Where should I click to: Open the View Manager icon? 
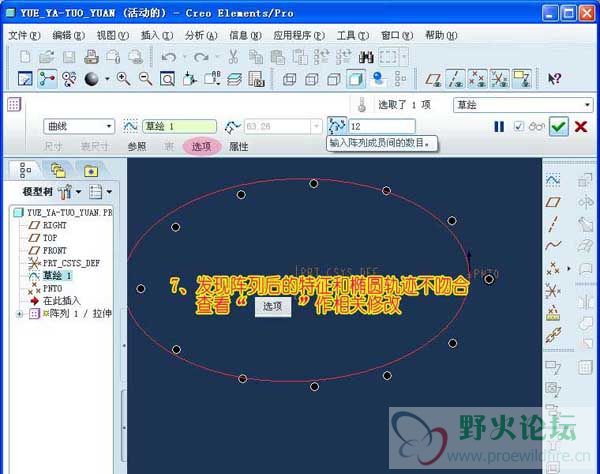(256, 79)
